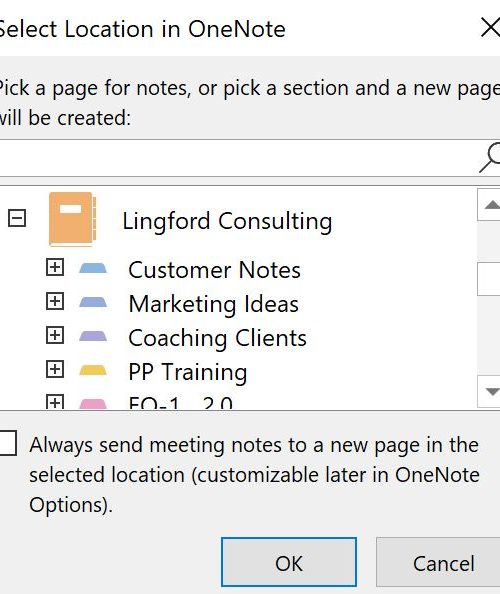Screen dimensions: 500x594
Task: Expand the Coaching Clients section
Action: point(55,335)
